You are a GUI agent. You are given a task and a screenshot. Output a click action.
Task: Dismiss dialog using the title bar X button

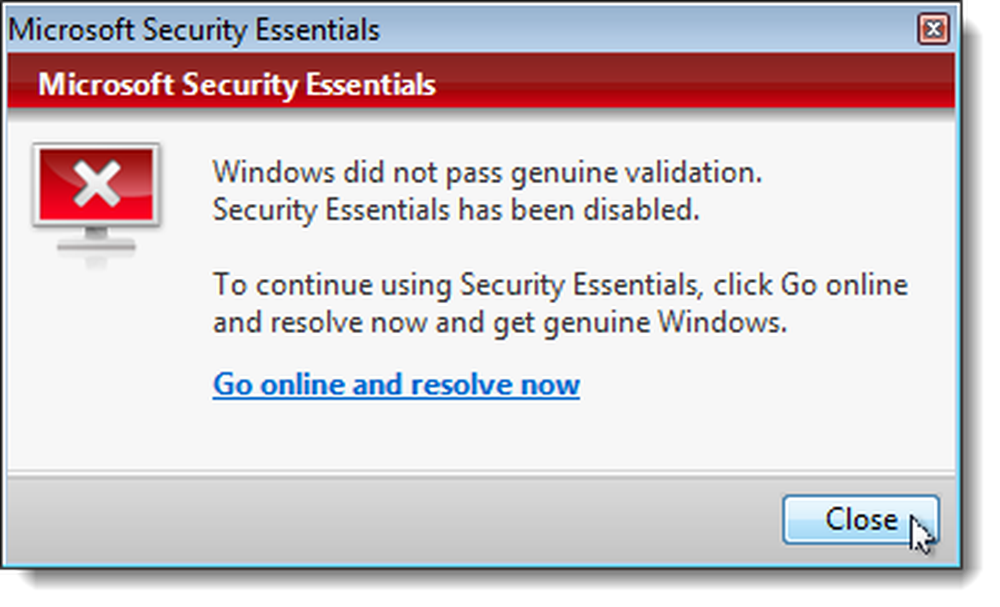933,29
